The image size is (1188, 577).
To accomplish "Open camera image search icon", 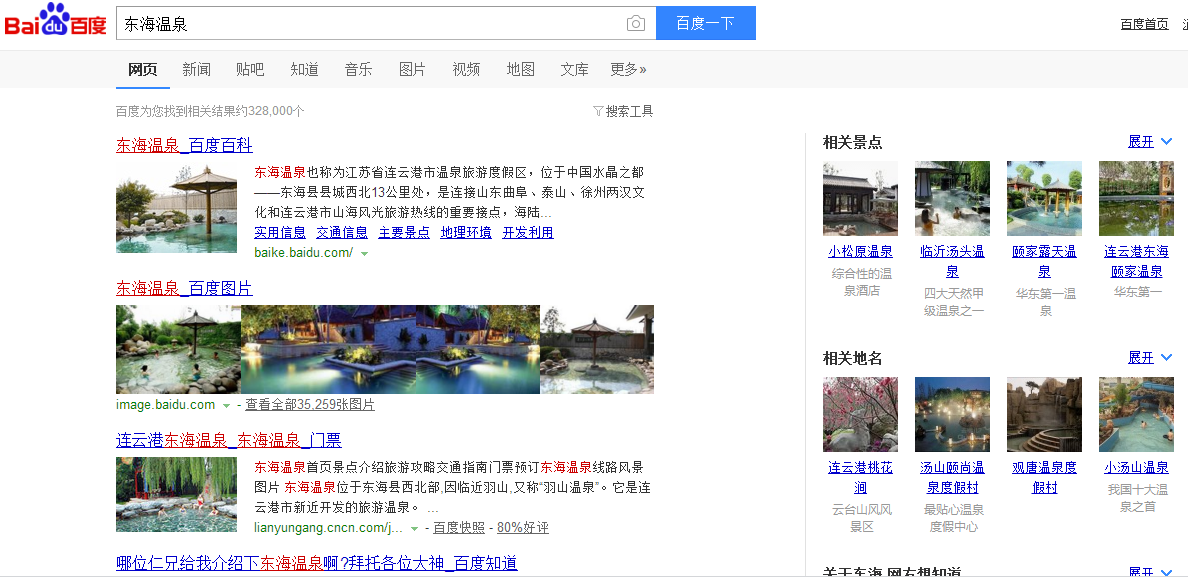I will (636, 23).
